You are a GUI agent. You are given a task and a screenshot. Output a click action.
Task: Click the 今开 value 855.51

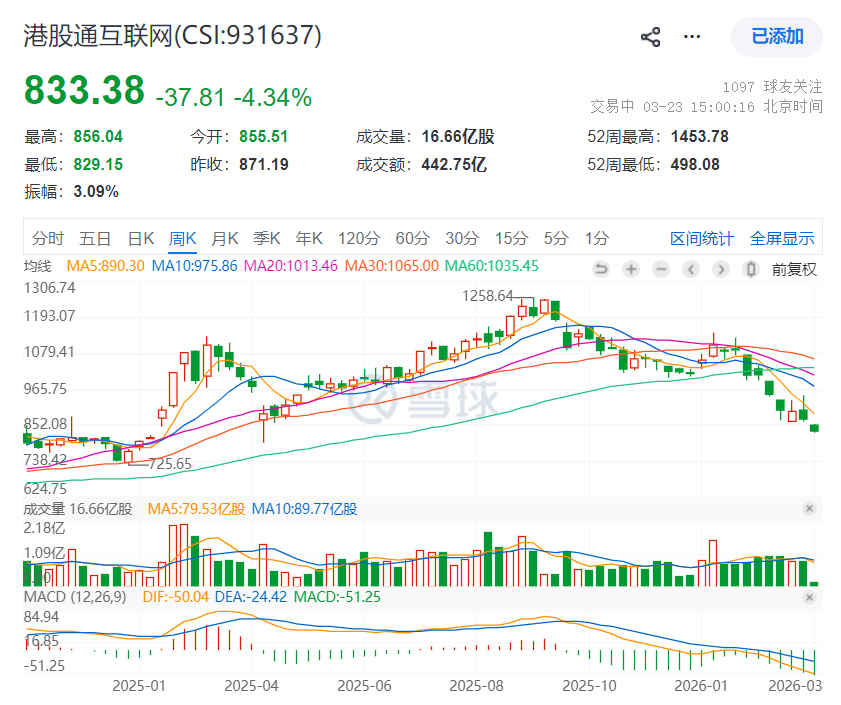pos(263,136)
